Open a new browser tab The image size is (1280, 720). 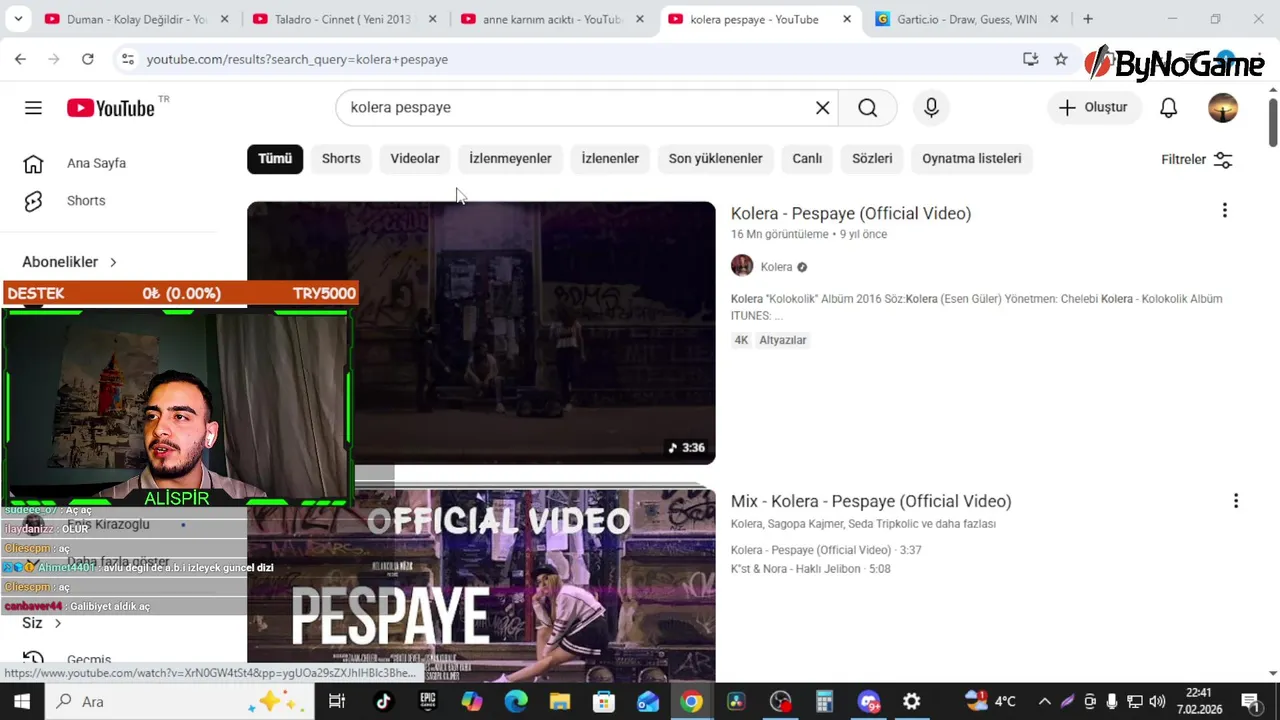tap(1088, 19)
